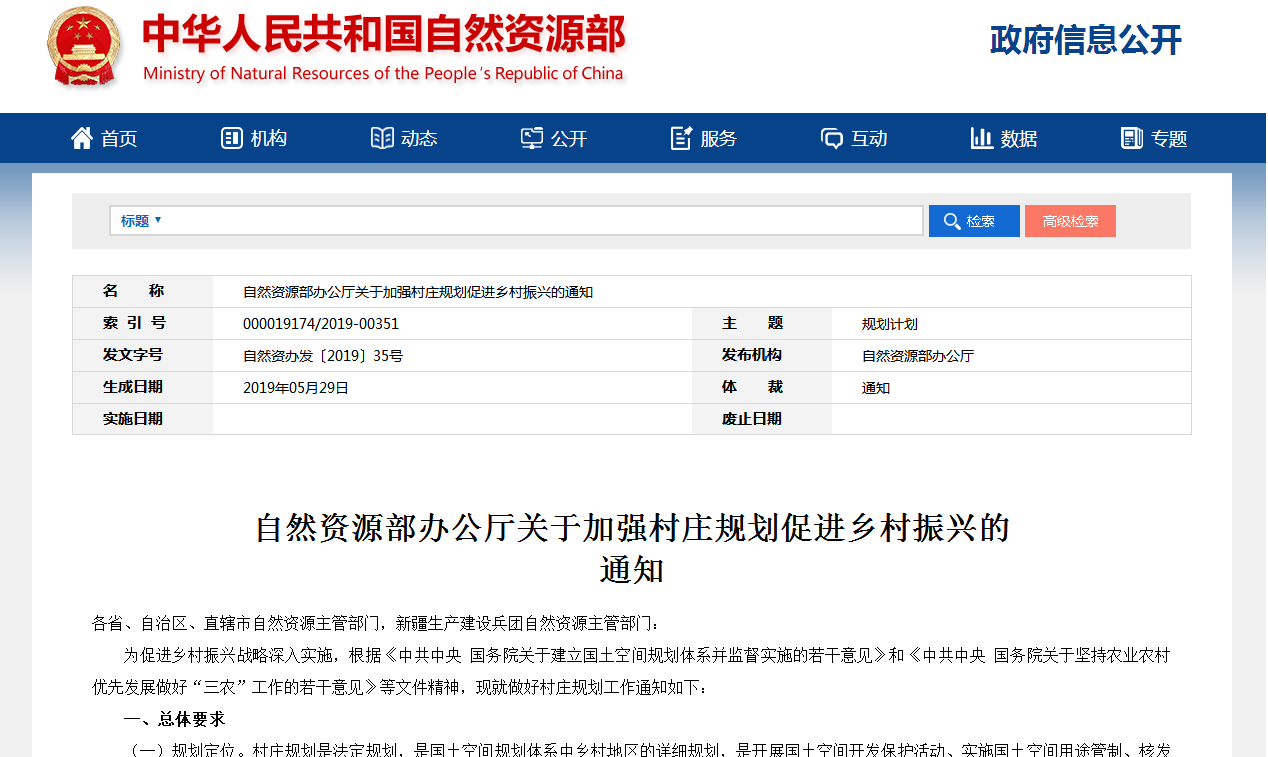
Task: Select document number 自然资办发〔2019〕35号
Action: pos(323,356)
